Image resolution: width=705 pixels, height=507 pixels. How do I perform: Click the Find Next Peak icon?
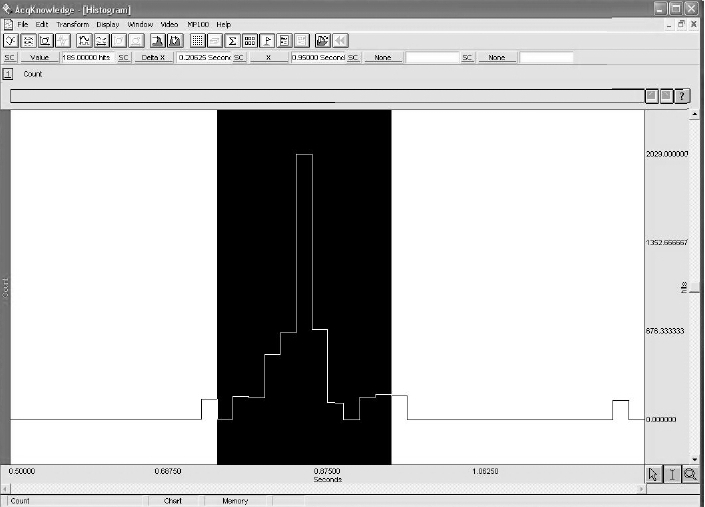click(x=175, y=41)
